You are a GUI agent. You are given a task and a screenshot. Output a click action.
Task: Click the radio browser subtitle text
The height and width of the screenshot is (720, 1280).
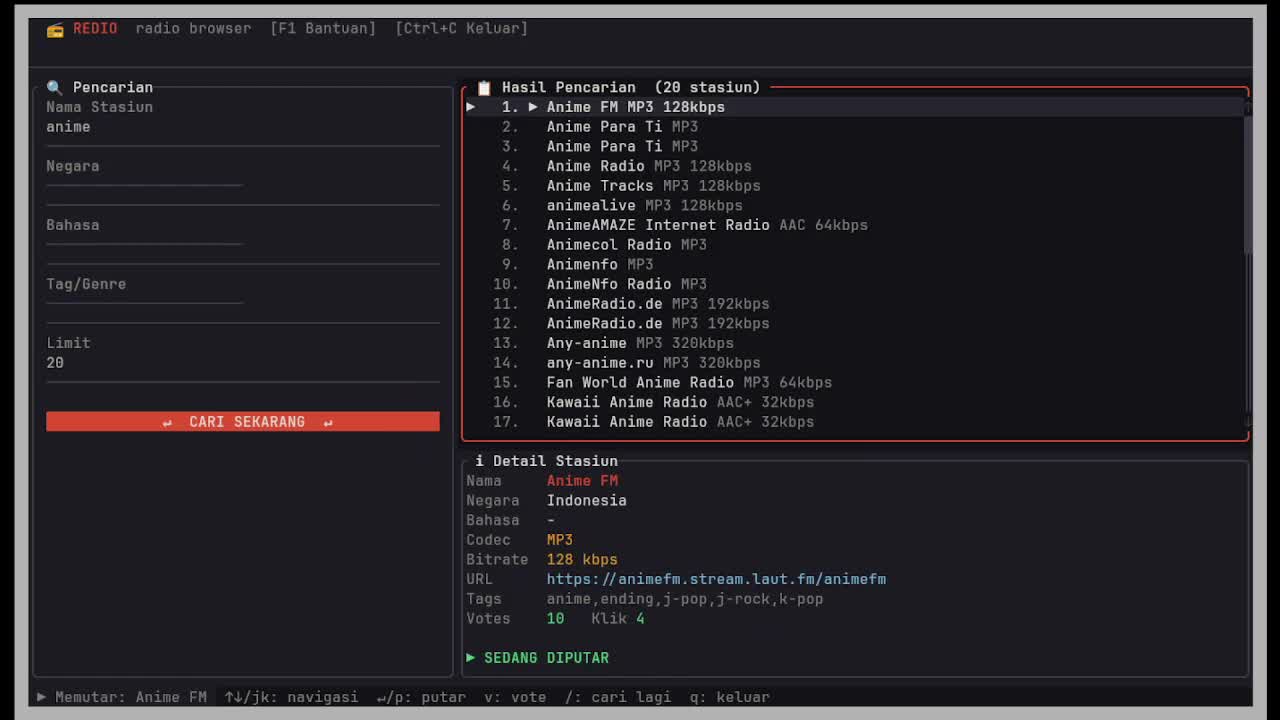[194, 28]
